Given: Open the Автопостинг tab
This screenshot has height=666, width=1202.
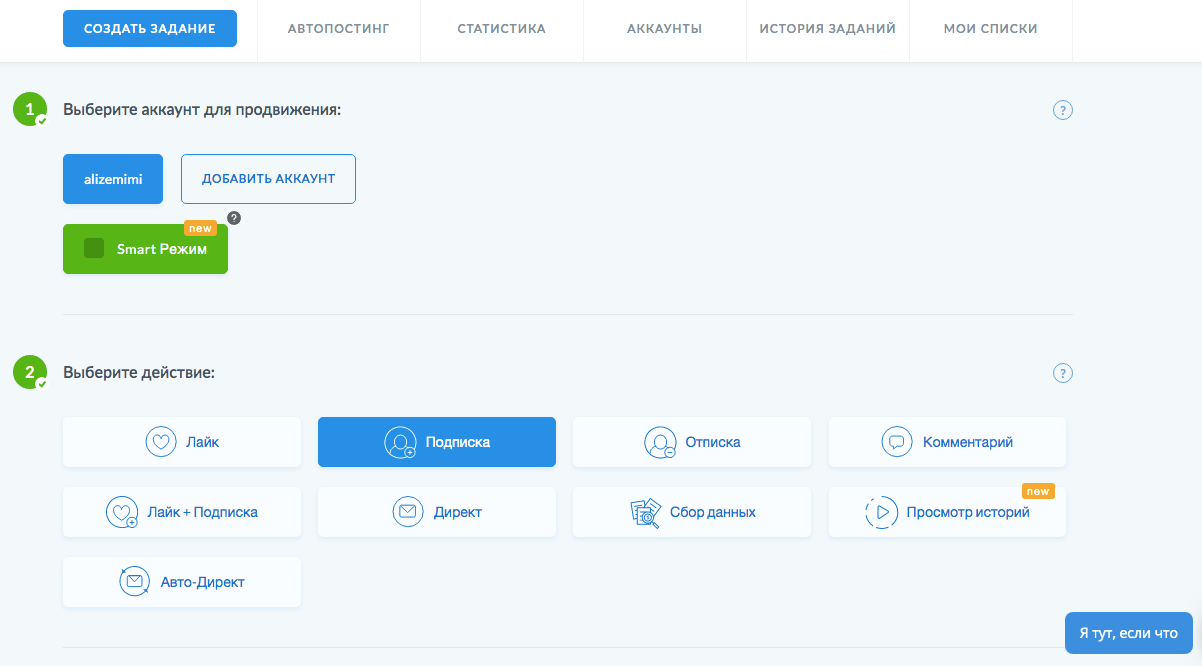Looking at the screenshot, I should tap(338, 29).
